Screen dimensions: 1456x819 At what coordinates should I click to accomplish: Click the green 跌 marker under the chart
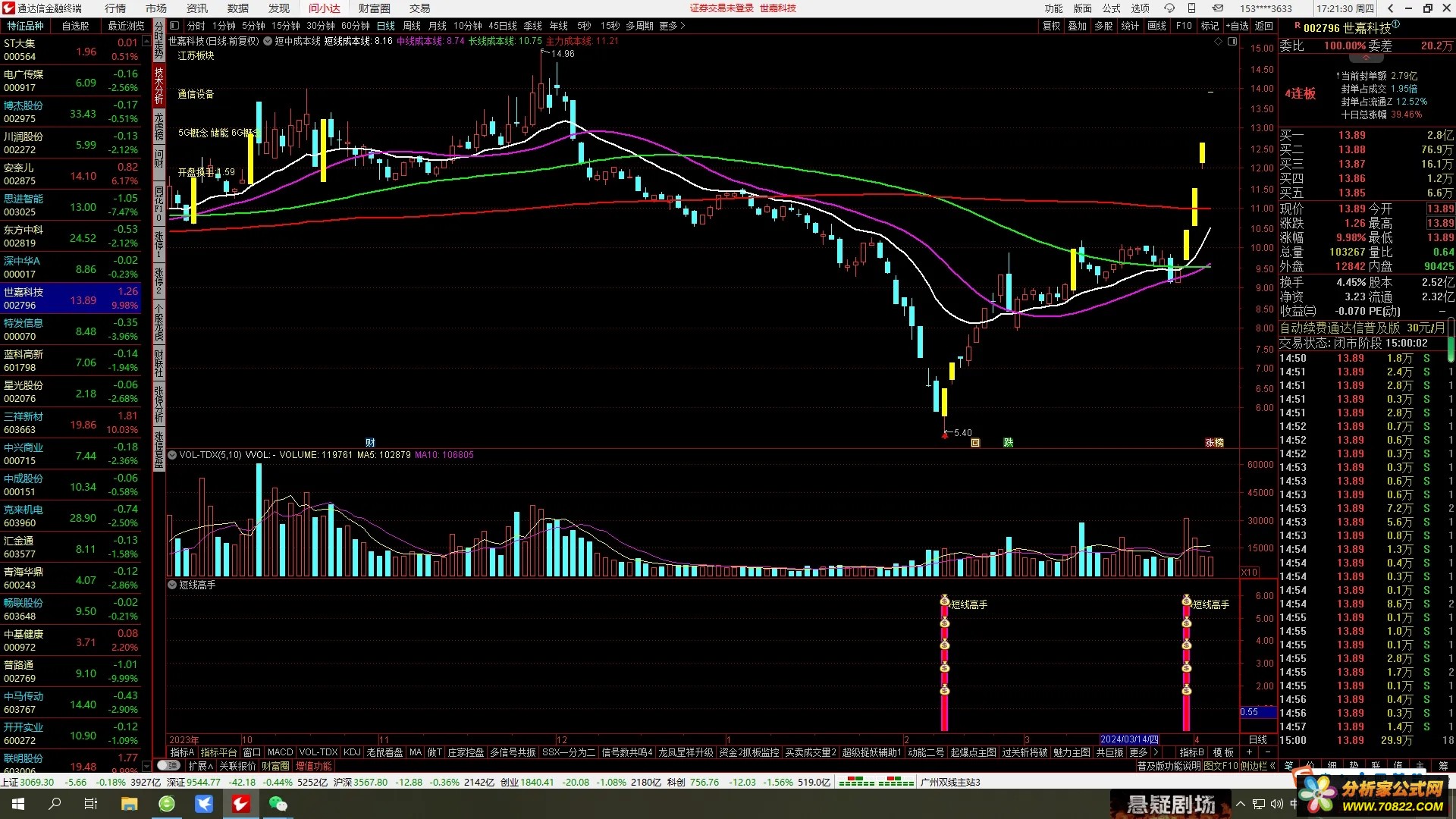[1008, 443]
